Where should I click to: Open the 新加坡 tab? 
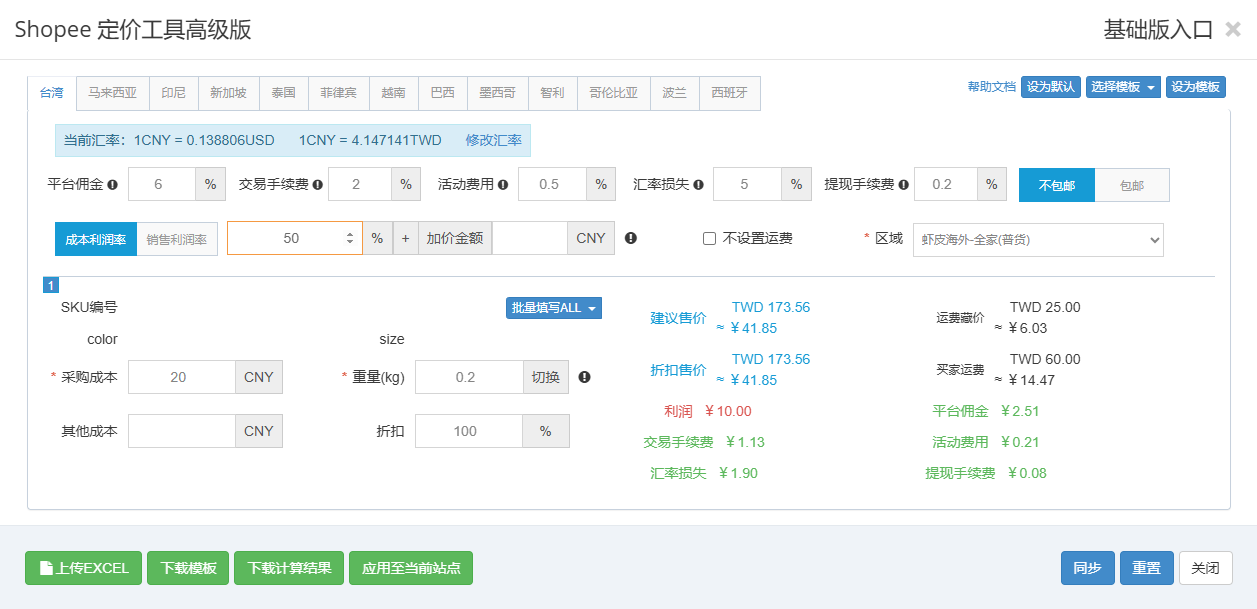228,93
